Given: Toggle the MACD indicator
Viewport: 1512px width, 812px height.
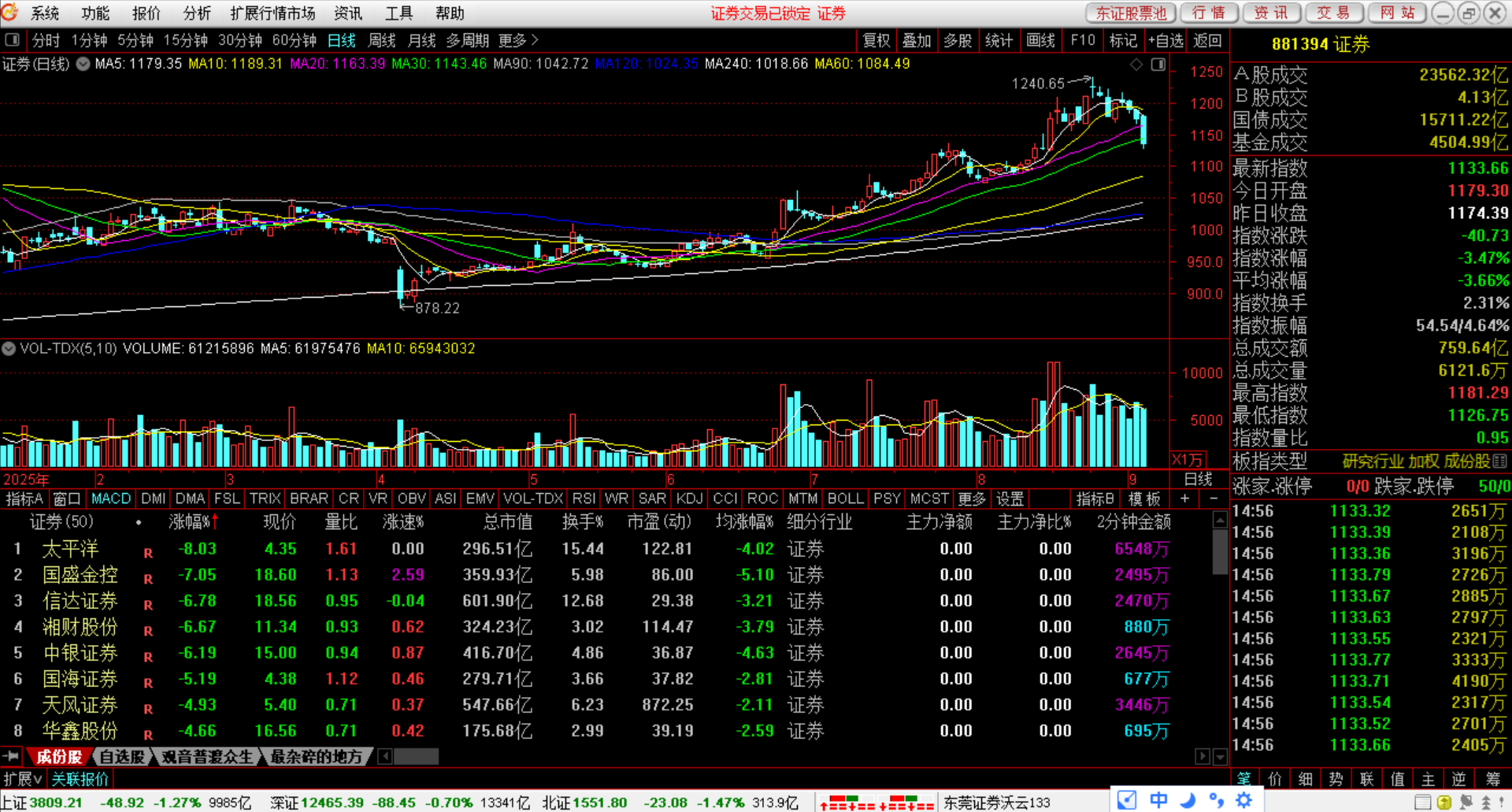Looking at the screenshot, I should 111,499.
